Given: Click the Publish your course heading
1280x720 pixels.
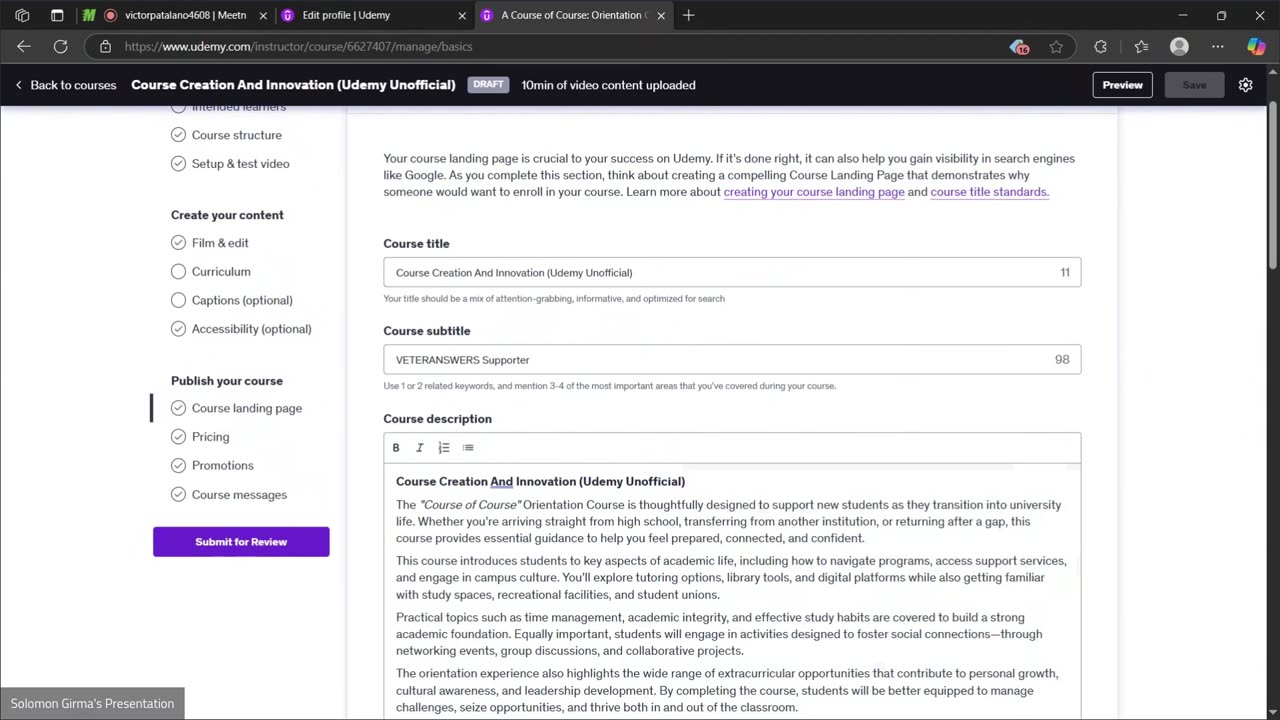Looking at the screenshot, I should click(x=227, y=381).
